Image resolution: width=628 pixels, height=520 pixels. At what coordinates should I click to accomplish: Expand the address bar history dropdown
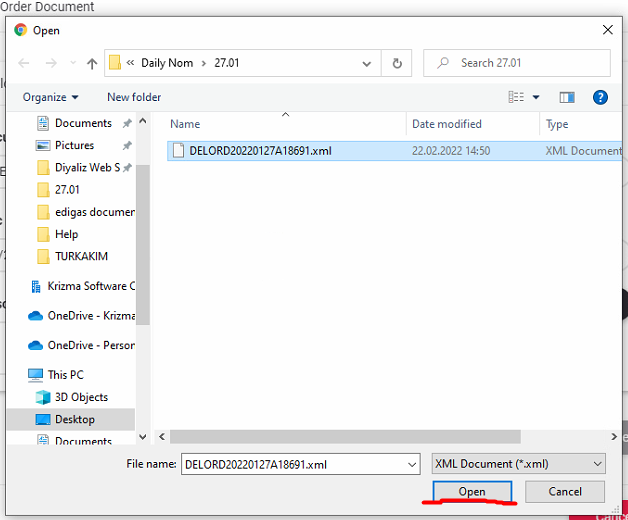coord(368,63)
